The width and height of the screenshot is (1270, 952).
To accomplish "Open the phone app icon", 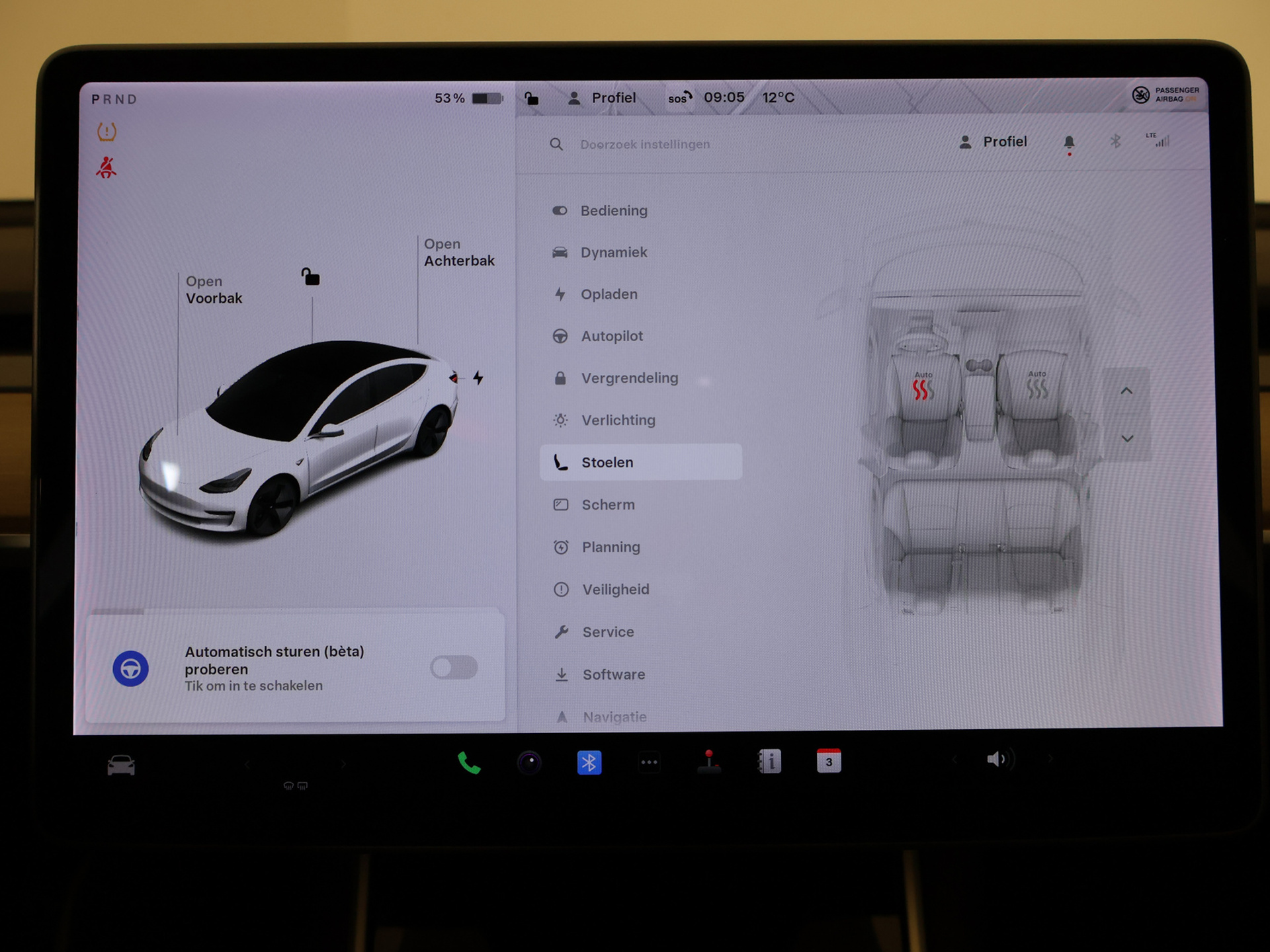I will [469, 763].
